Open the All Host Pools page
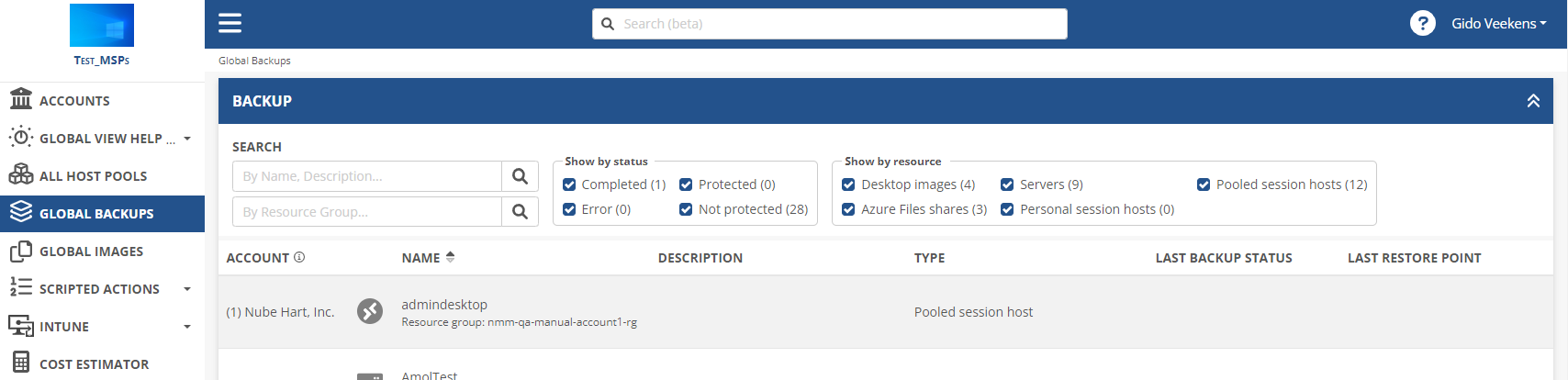This screenshot has width=1568, height=380. pos(93,176)
